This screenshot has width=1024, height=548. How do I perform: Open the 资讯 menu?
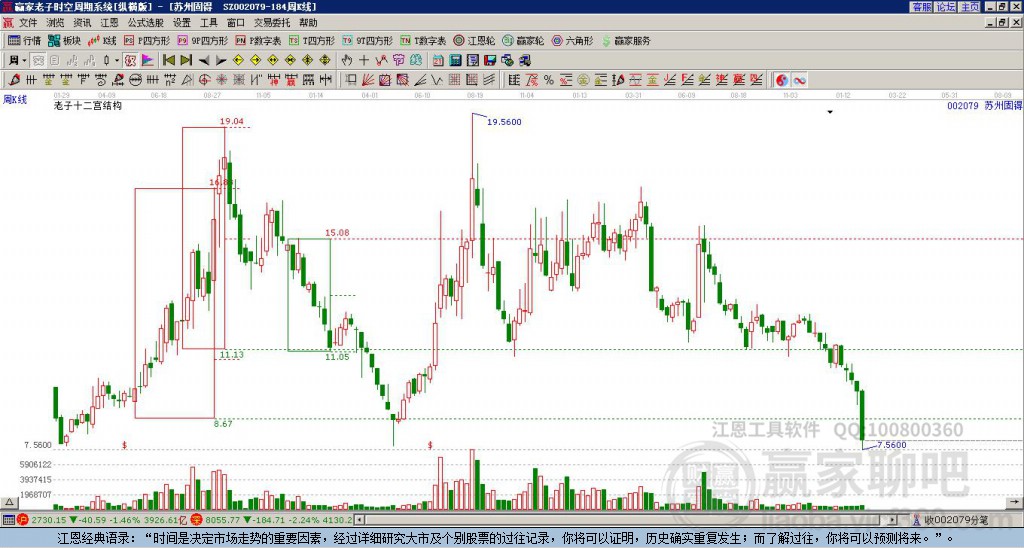(x=82, y=23)
